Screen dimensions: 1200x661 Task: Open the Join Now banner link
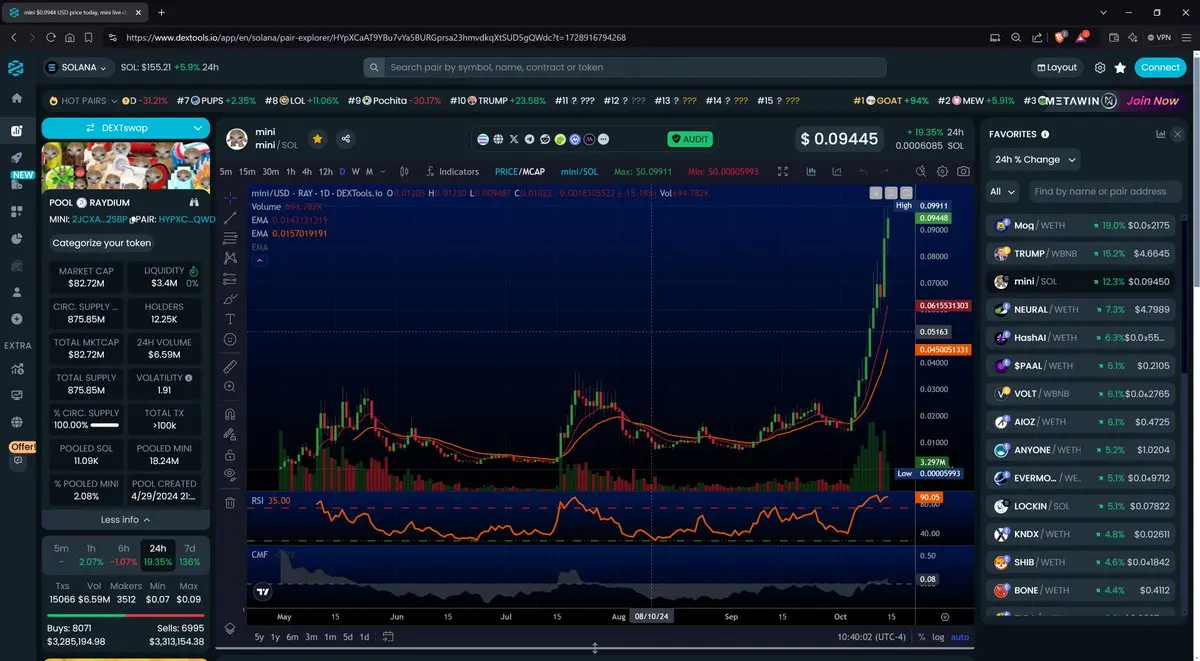tap(1152, 101)
